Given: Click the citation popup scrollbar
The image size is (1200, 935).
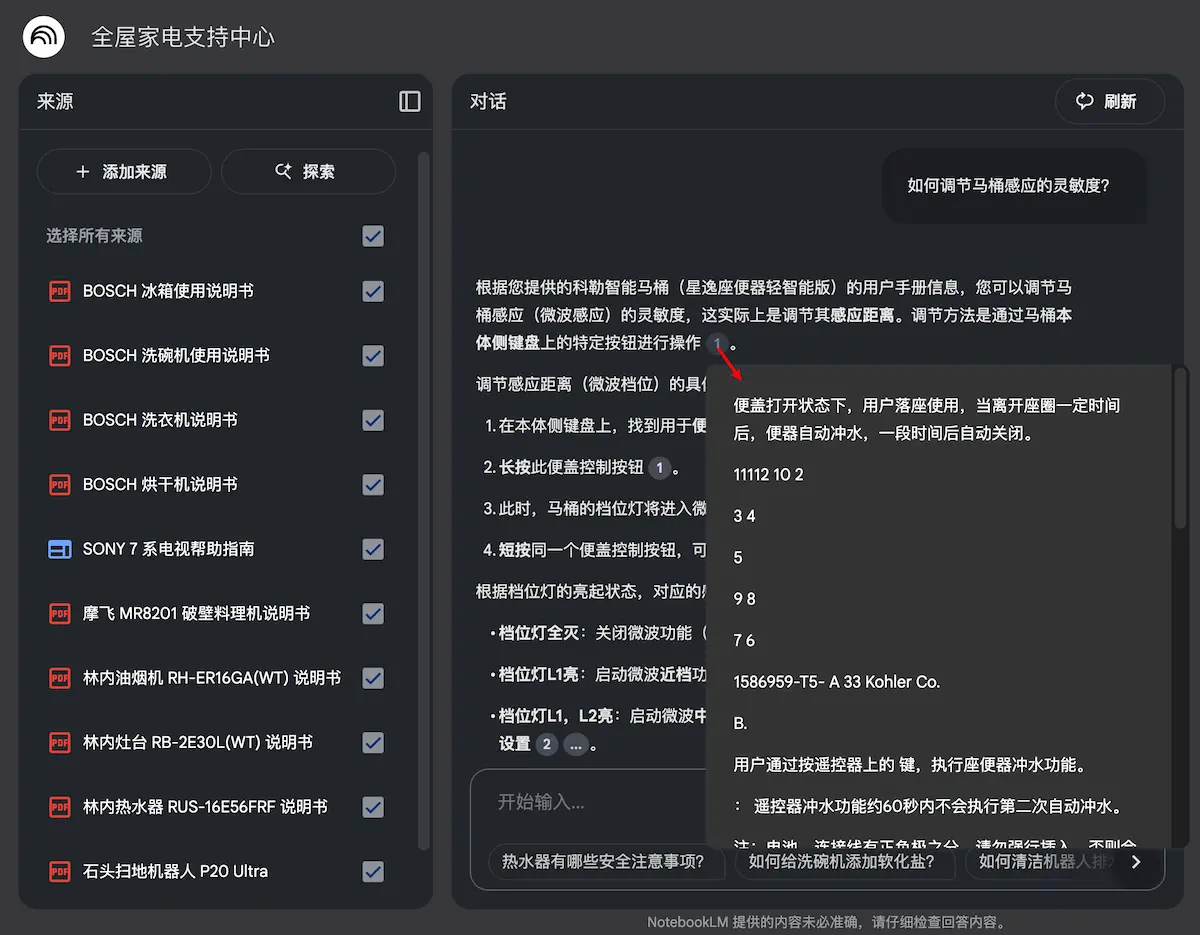Looking at the screenshot, I should tap(1180, 450).
